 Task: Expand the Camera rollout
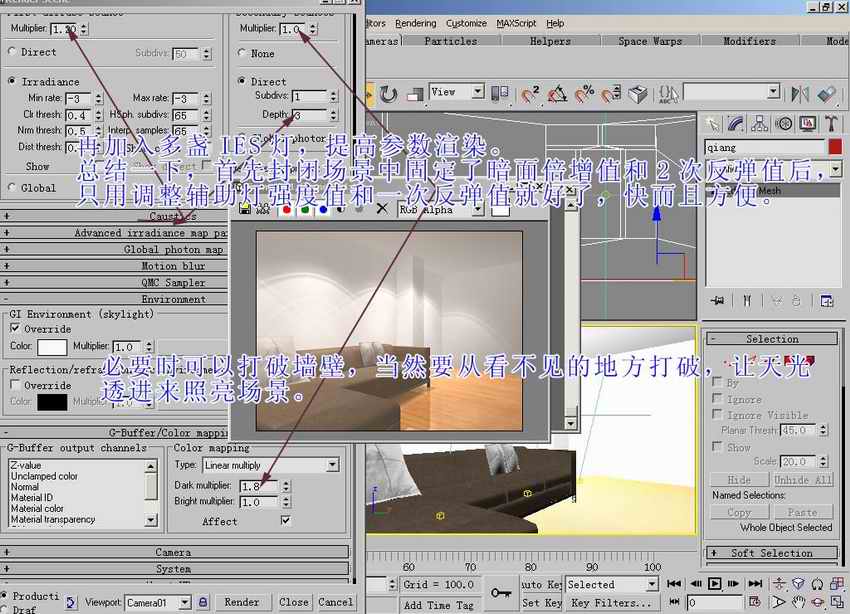coord(173,552)
